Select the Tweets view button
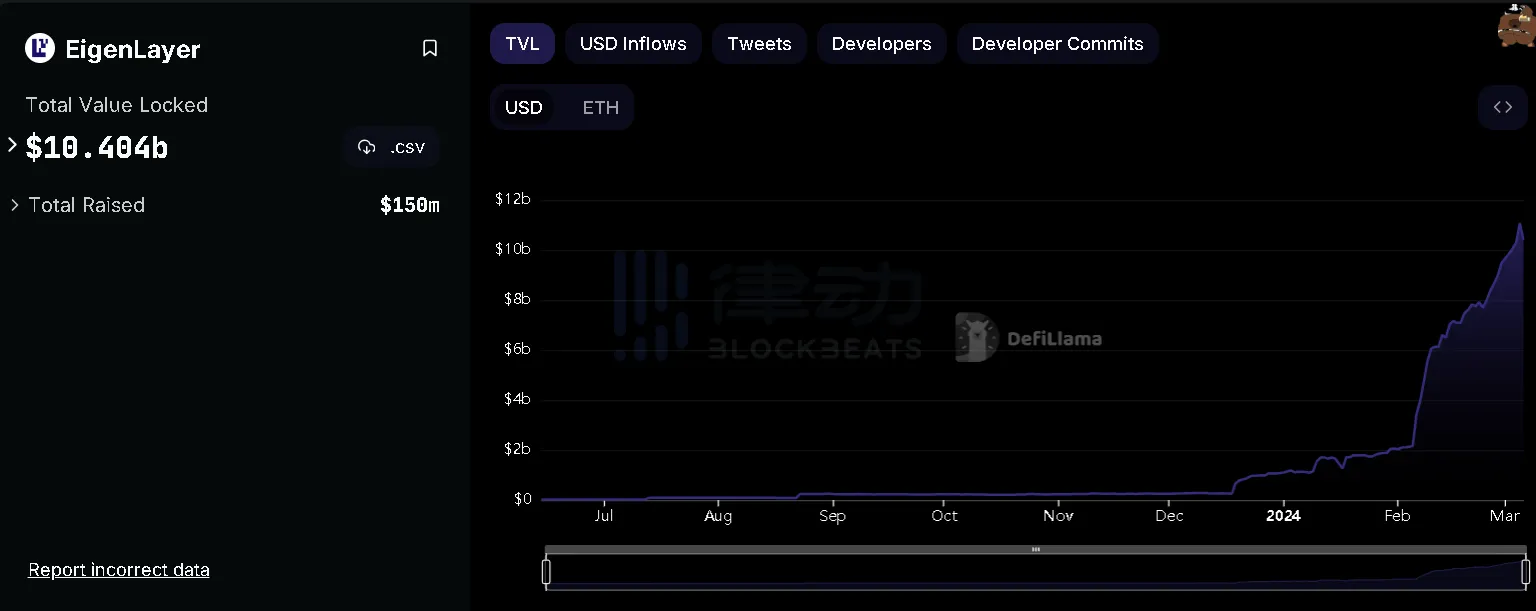This screenshot has width=1536, height=611. 759,43
